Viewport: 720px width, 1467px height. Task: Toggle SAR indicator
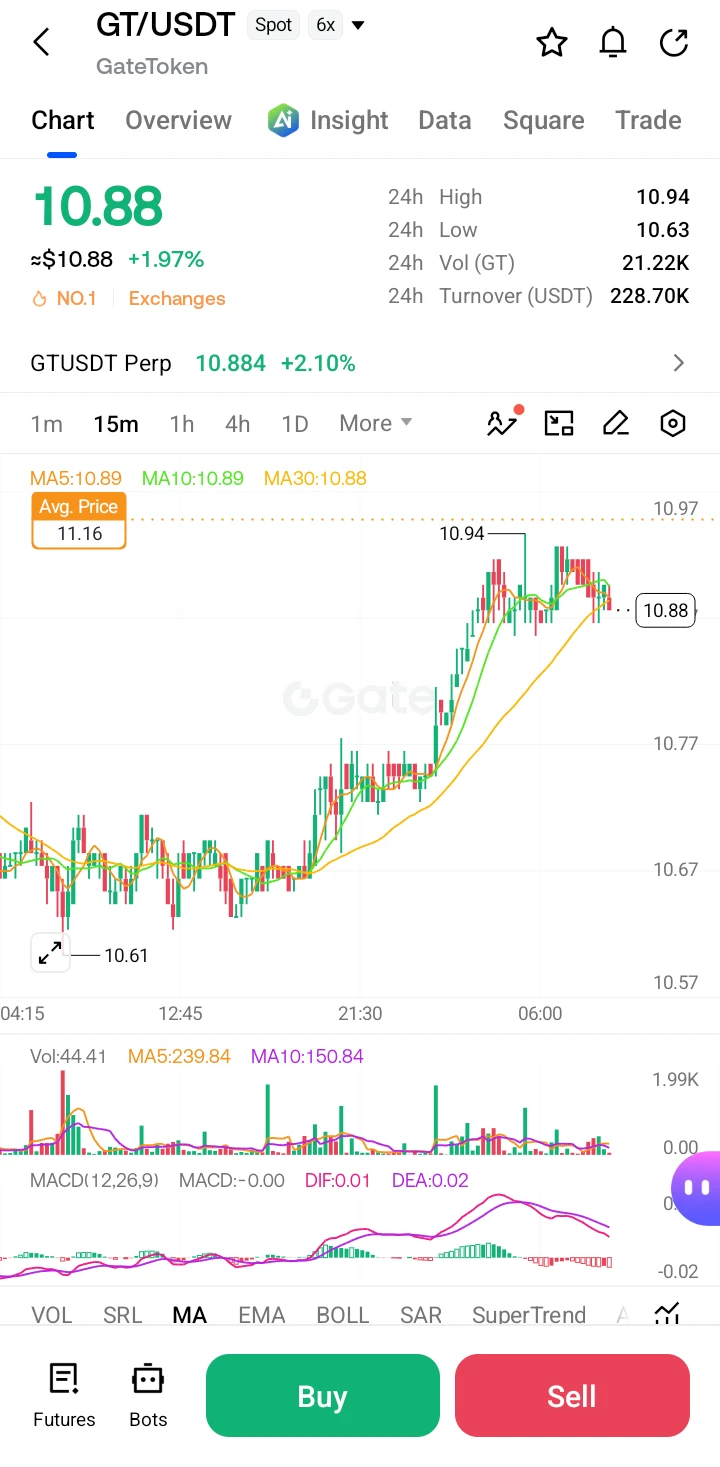pos(421,1314)
